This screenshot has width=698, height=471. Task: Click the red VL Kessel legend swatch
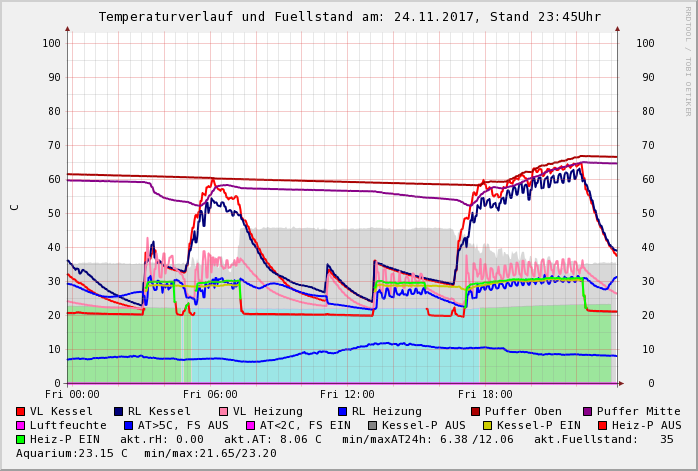point(21,411)
